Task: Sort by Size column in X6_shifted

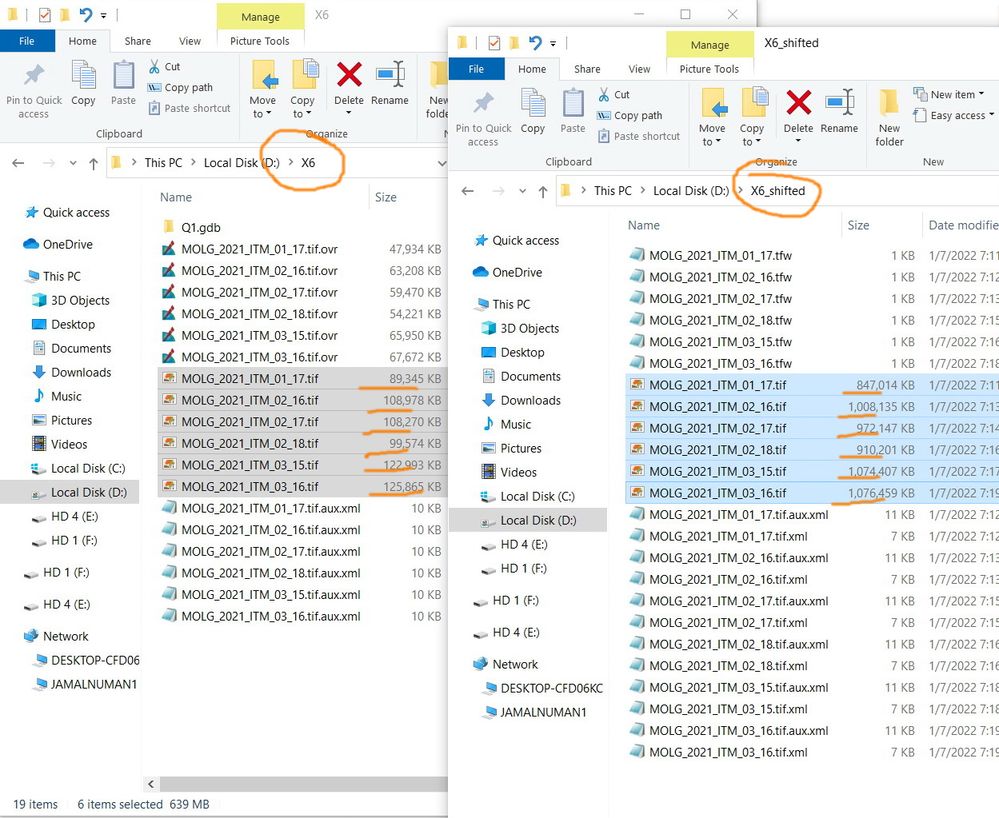Action: 858,225
